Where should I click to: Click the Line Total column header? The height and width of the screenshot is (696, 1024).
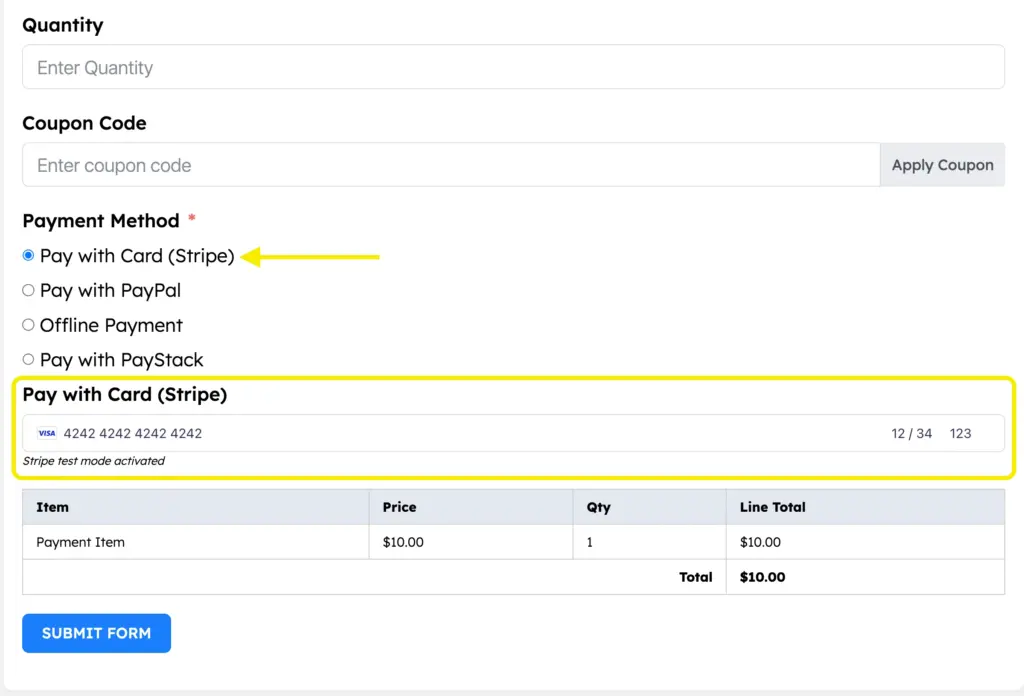pos(772,507)
